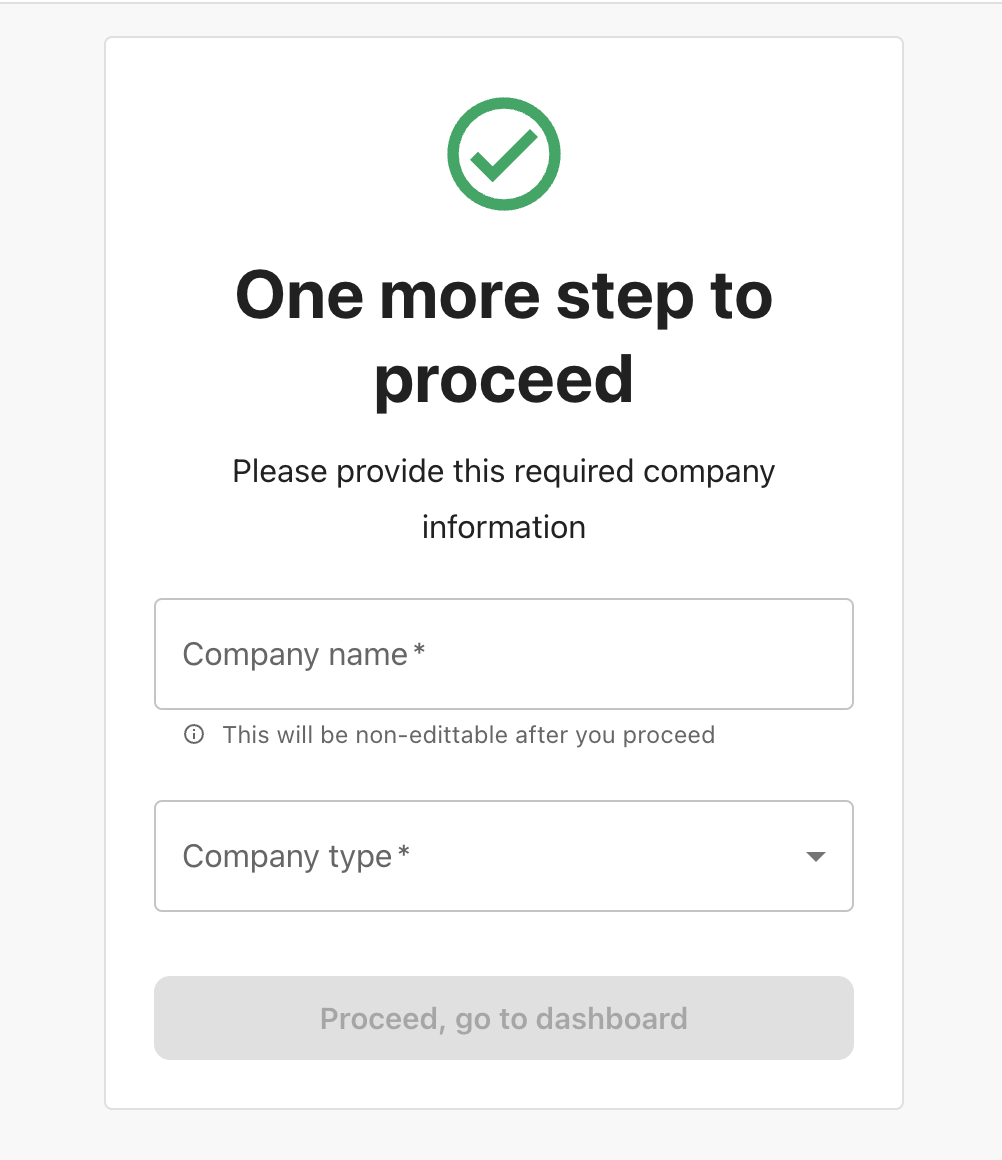Click the asterisk next to Company name
This screenshot has width=1002, height=1160.
pos(420,648)
